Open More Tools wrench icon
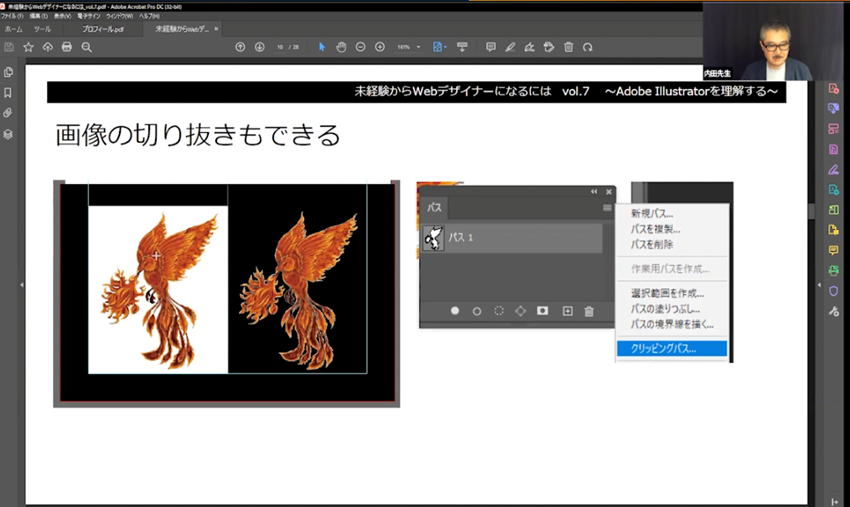The height and width of the screenshot is (507, 850). (834, 311)
